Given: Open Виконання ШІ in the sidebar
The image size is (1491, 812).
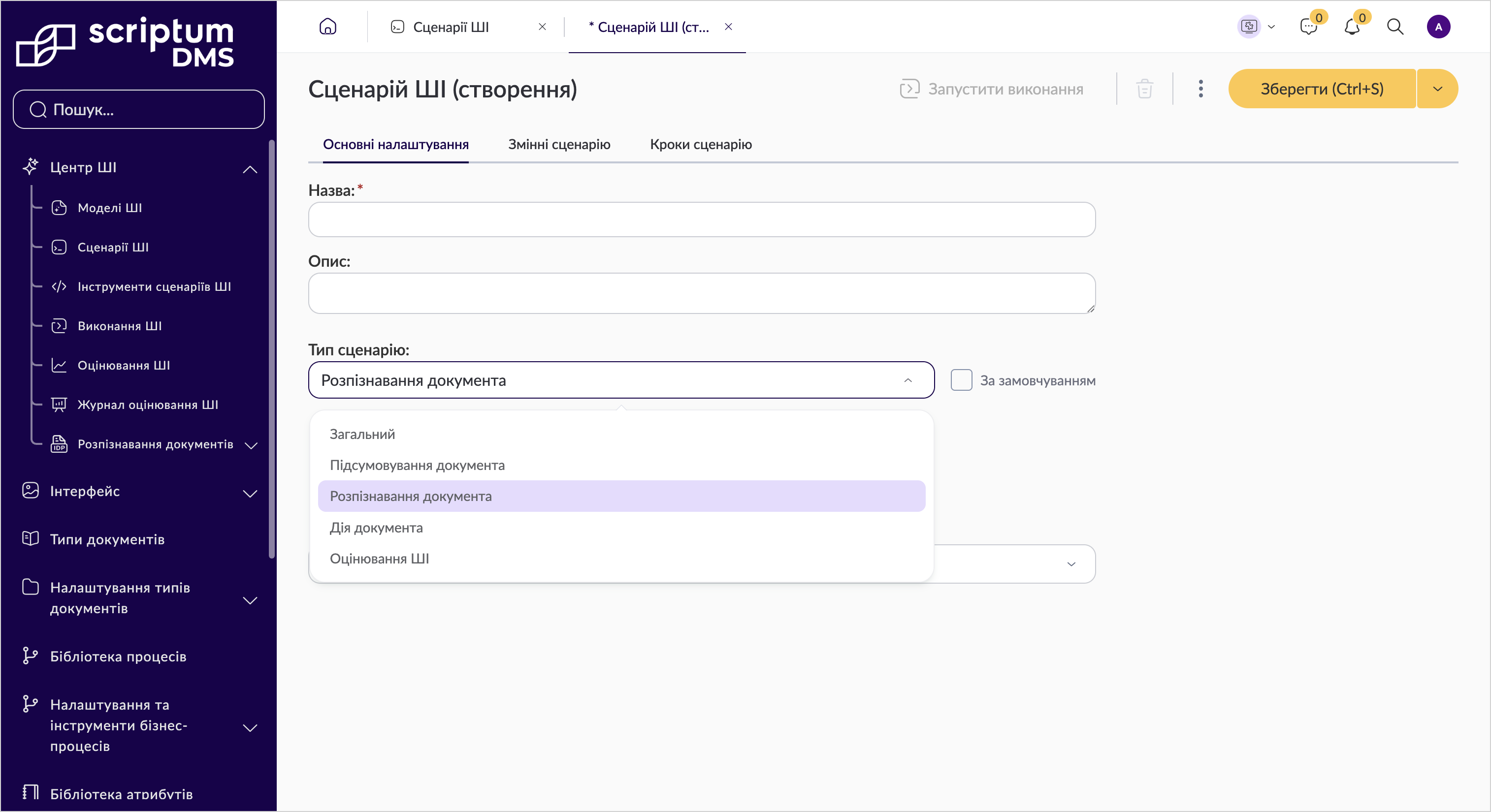Looking at the screenshot, I should (120, 326).
